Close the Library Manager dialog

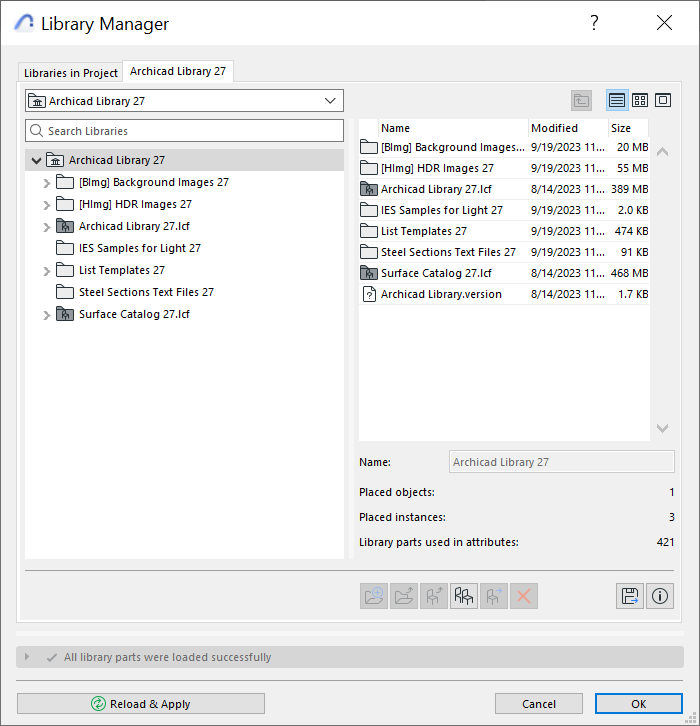[x=664, y=22]
